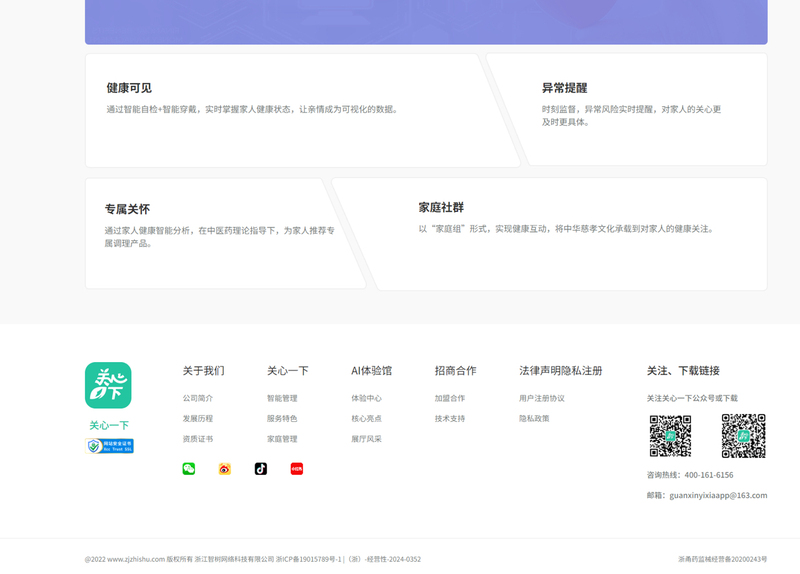Open the 智能管理 footer link
Screen dimensions: 800x574
(x=282, y=398)
